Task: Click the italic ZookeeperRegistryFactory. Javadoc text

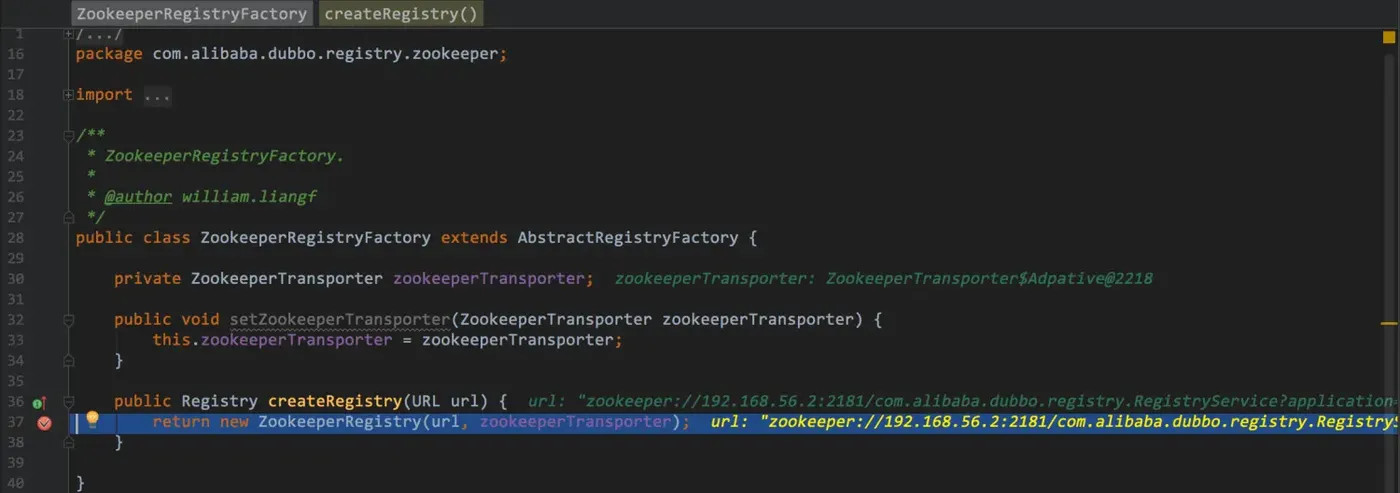Action: pyautogui.click(x=225, y=156)
